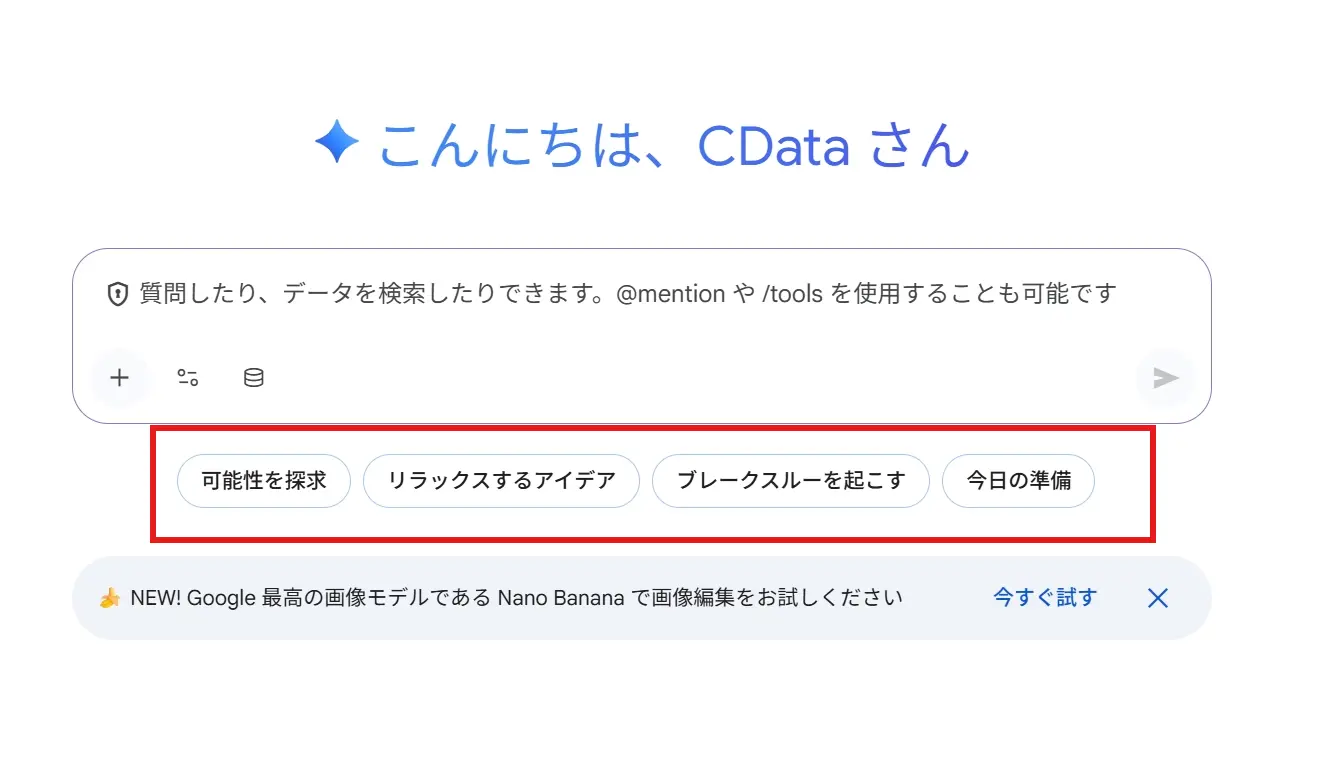Screen dimensions: 1332x763
Task: Click the @mention placeholder text
Action: point(671,294)
